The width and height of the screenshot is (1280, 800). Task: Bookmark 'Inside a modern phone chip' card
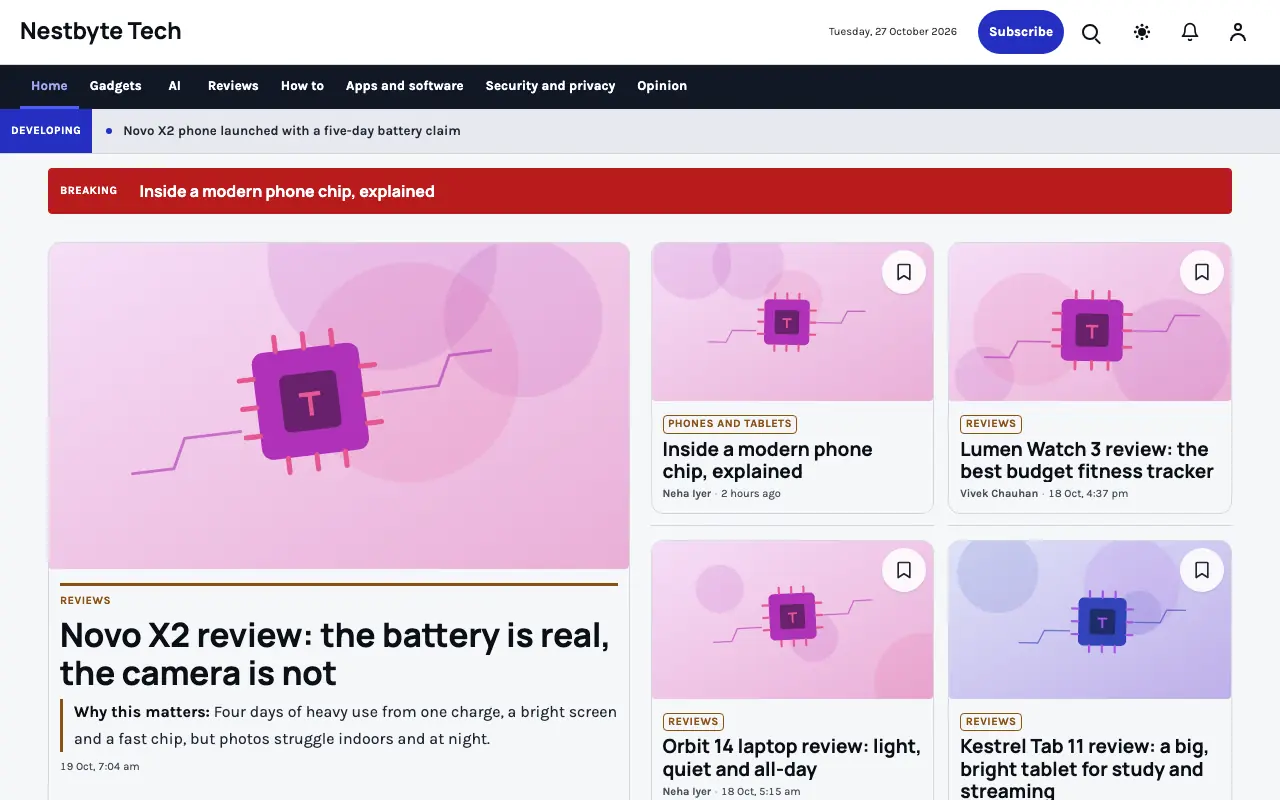(x=904, y=272)
